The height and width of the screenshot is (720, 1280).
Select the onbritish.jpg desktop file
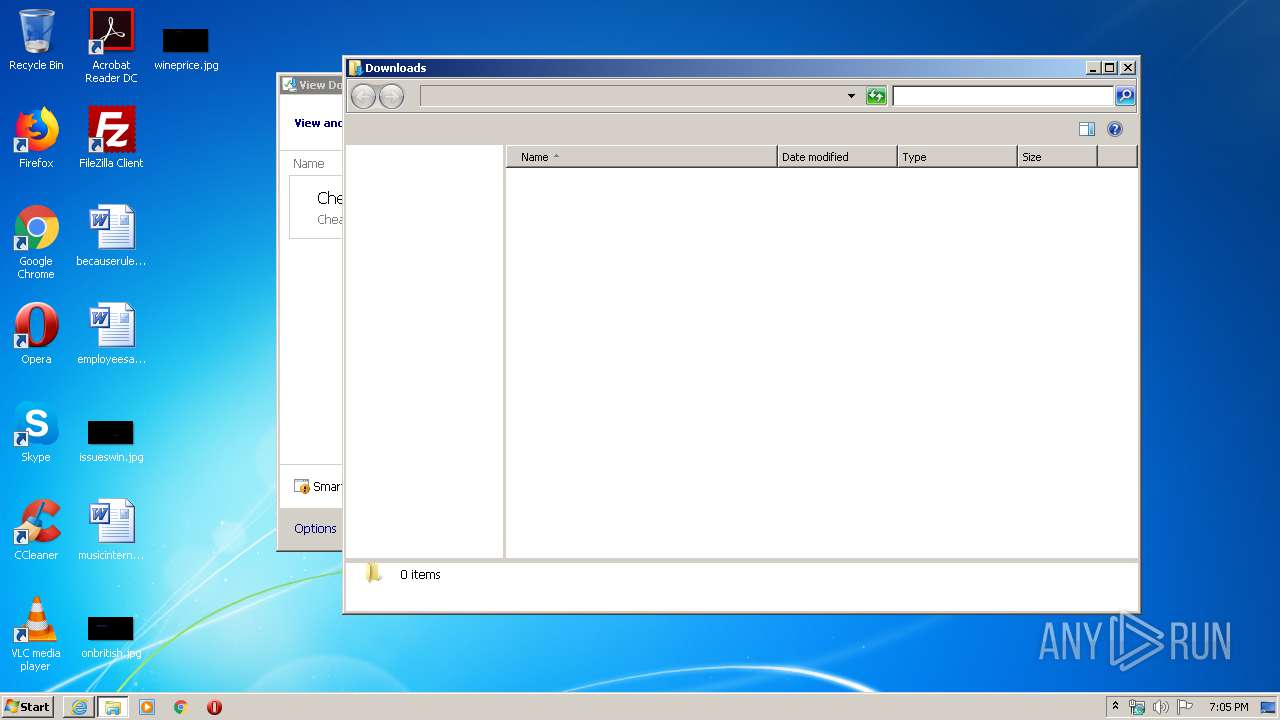click(111, 636)
